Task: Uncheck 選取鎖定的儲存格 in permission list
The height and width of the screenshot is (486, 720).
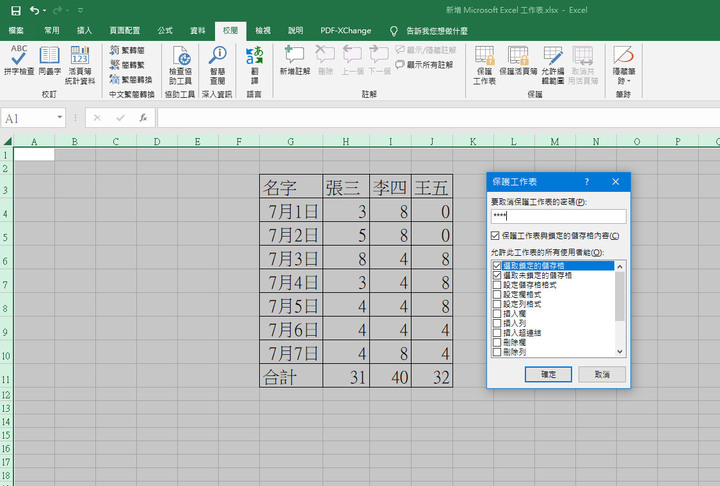Action: 497,266
